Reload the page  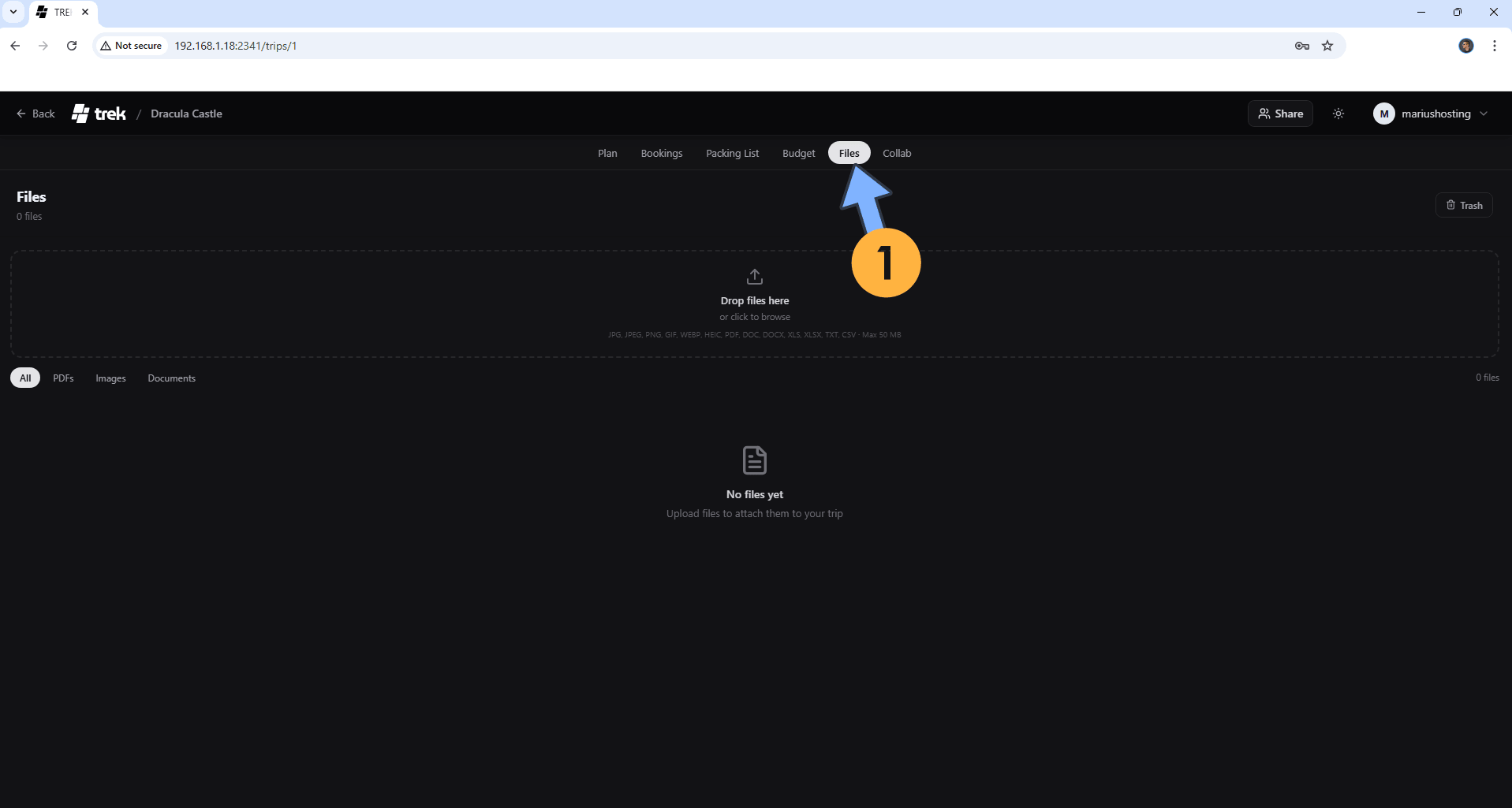pyautogui.click(x=72, y=46)
